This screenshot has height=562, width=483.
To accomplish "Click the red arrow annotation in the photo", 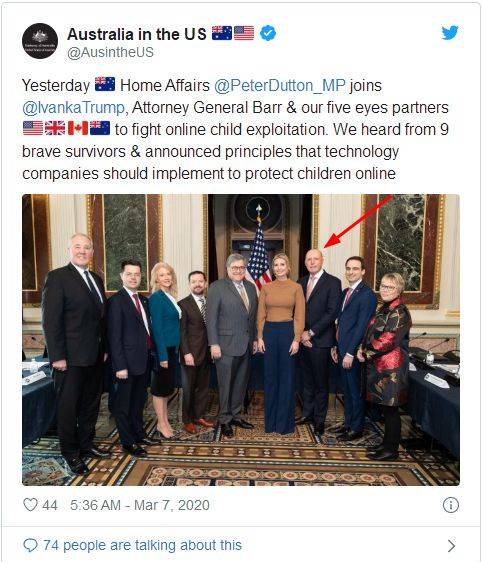I will pyautogui.click(x=357, y=222).
